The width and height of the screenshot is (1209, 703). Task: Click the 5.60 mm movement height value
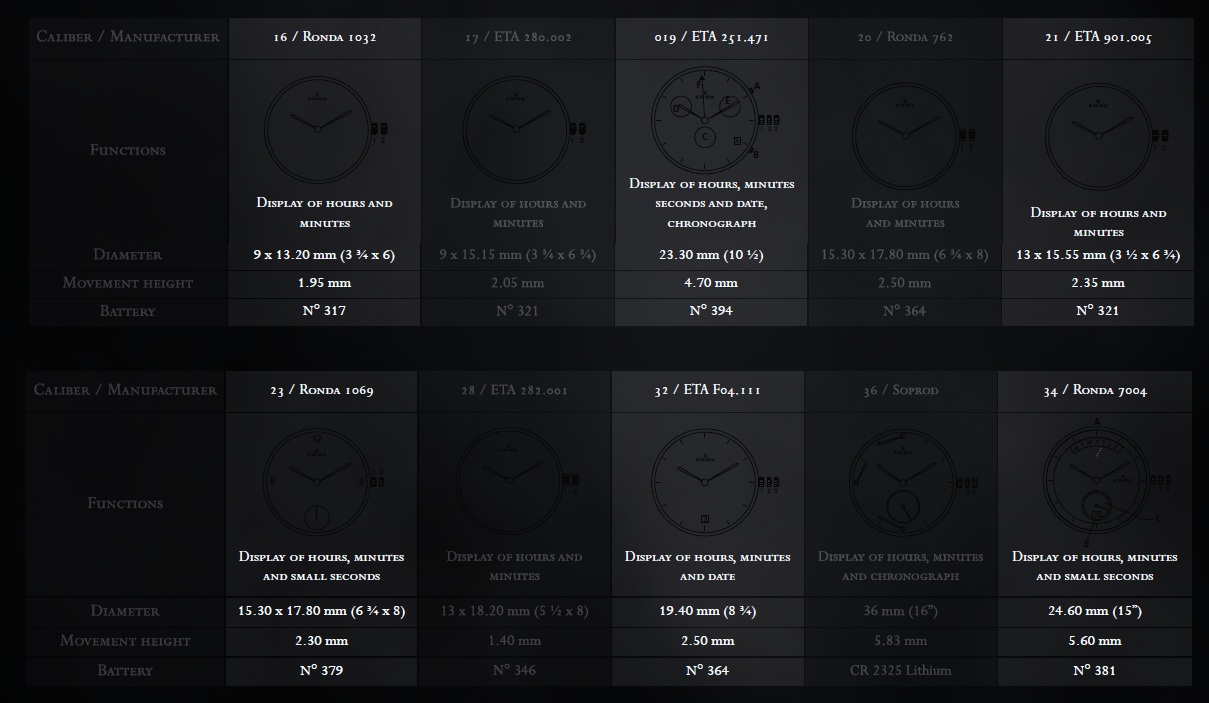tap(1095, 641)
